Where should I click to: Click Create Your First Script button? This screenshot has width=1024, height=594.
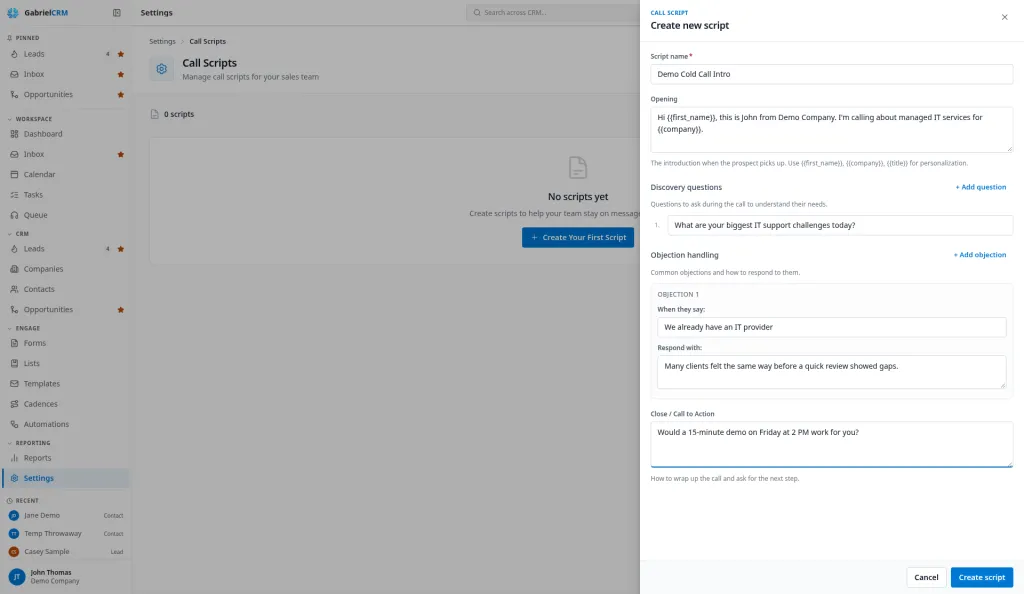(x=578, y=238)
